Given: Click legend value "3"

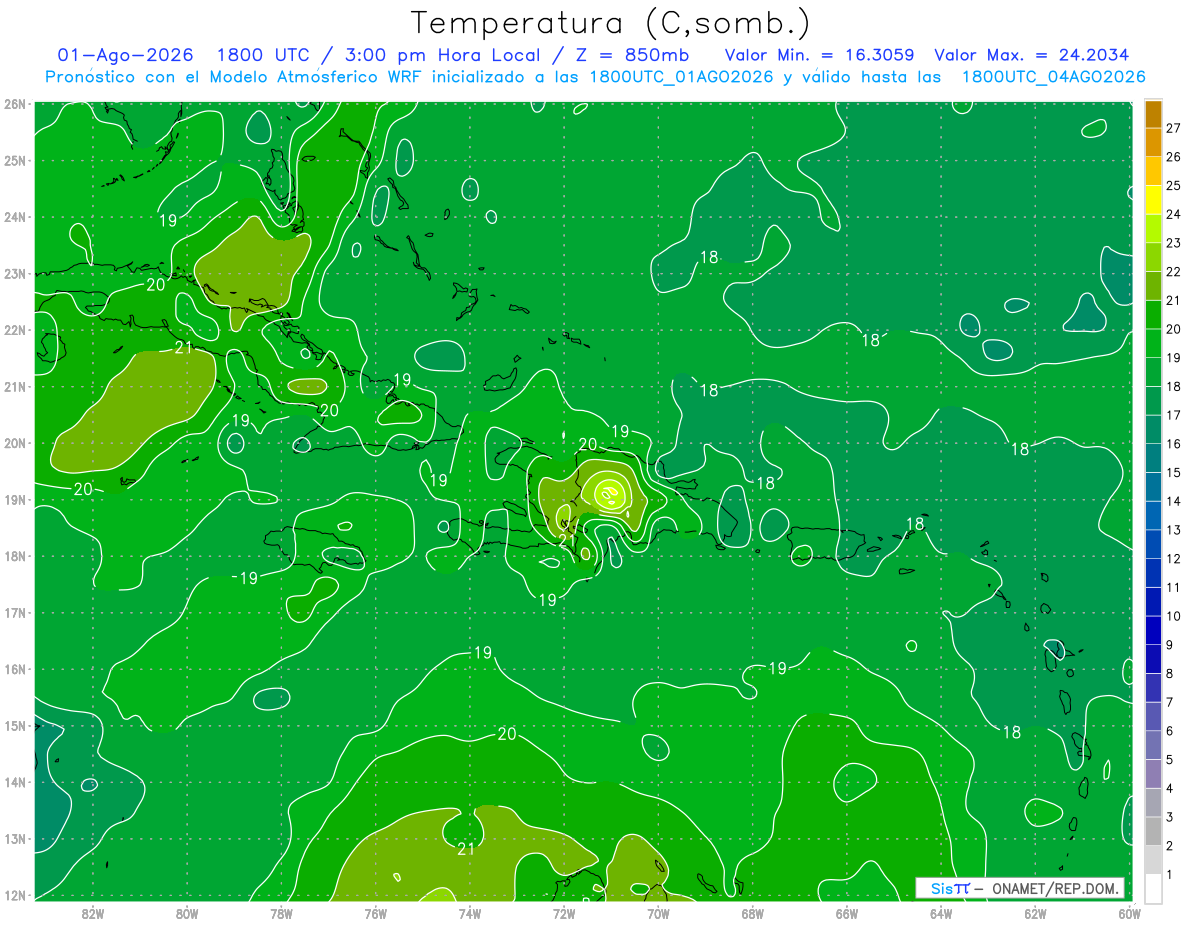Looking at the screenshot, I should click(1170, 817).
